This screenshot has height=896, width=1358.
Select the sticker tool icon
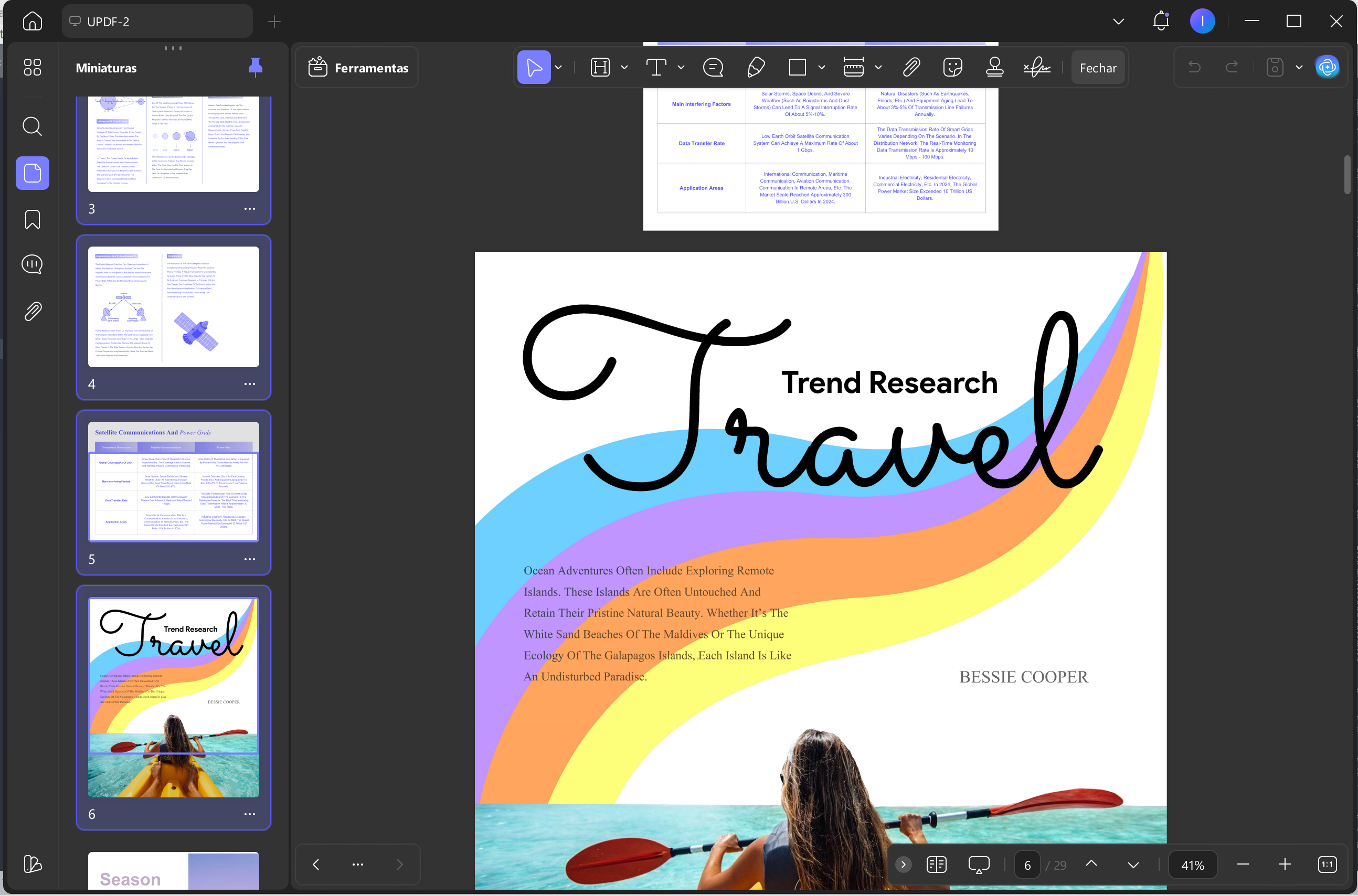(952, 68)
